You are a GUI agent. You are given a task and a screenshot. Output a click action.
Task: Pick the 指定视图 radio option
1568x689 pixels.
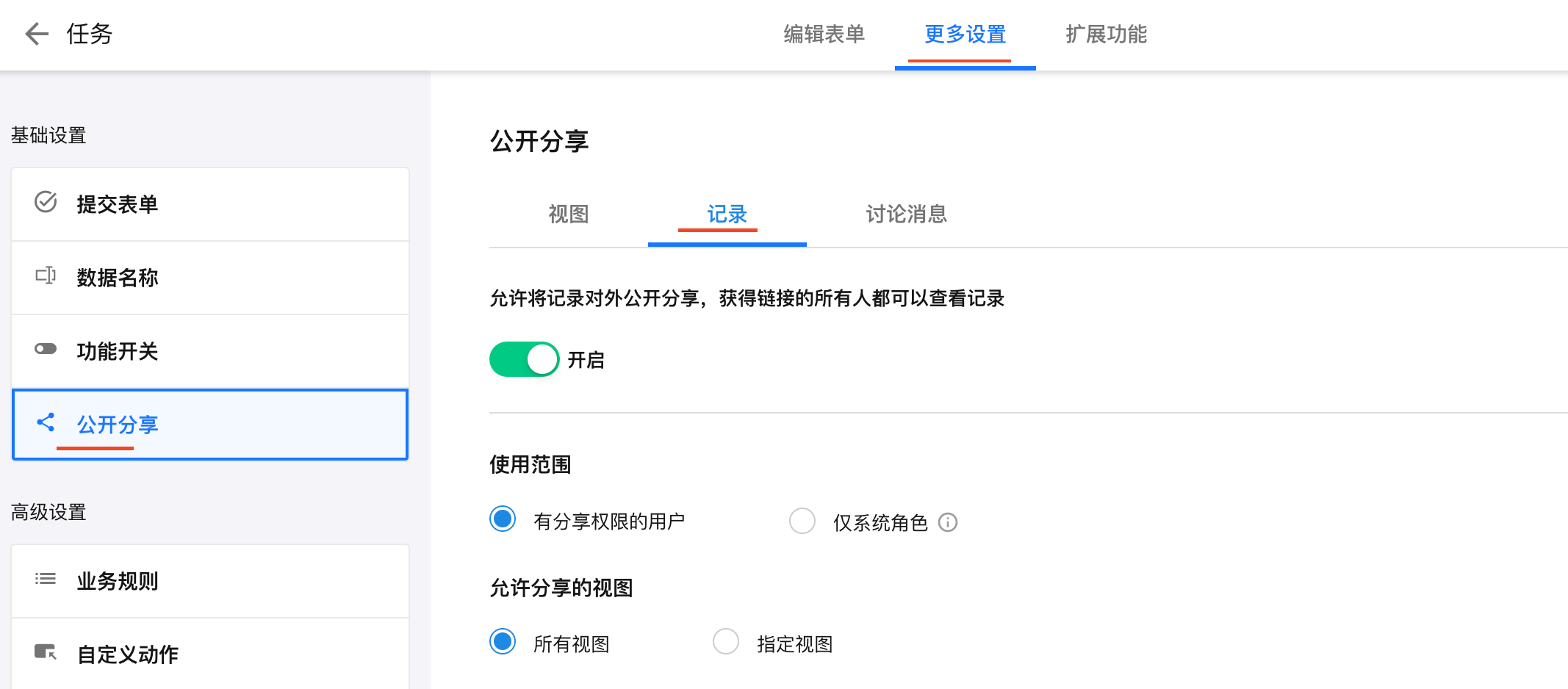pos(726,642)
